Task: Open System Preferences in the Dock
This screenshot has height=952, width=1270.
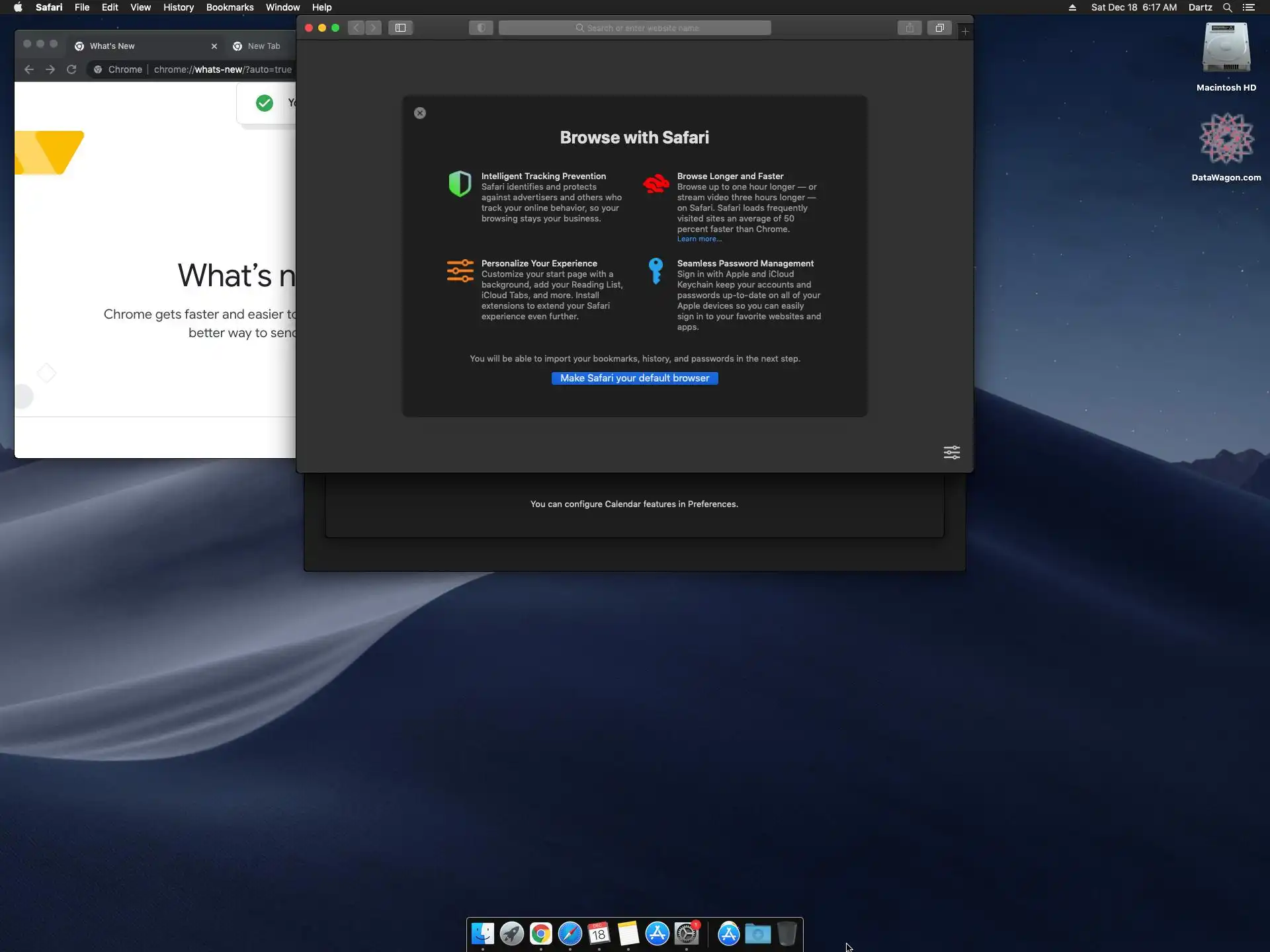Action: [x=687, y=933]
